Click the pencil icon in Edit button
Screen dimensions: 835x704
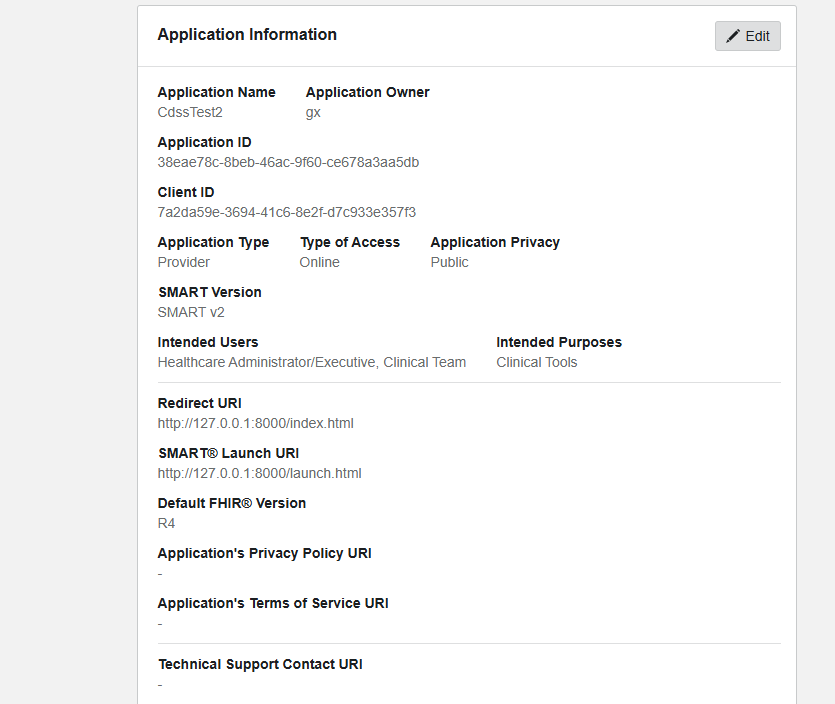pos(733,36)
